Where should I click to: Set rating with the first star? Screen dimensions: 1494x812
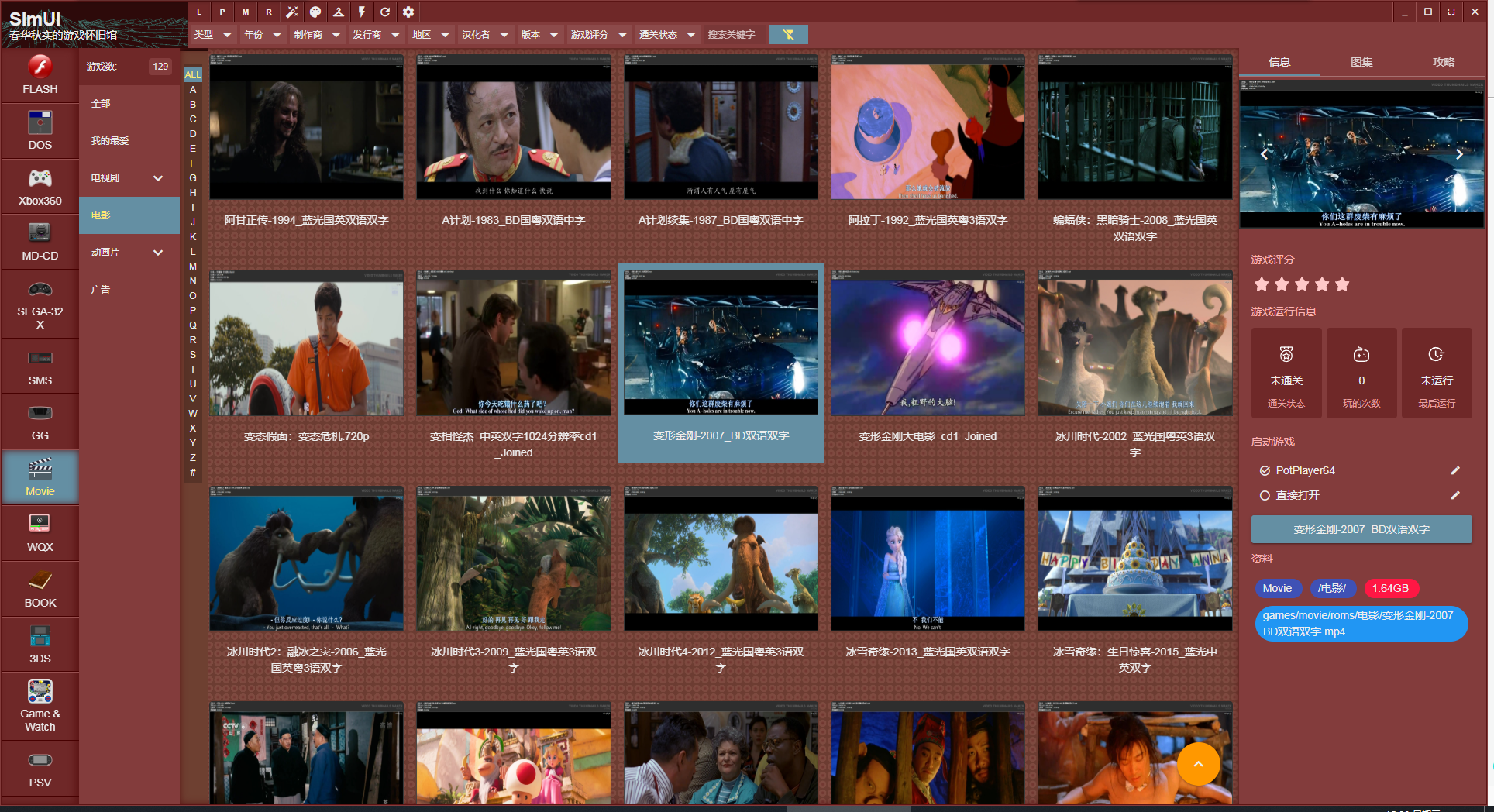(1262, 284)
